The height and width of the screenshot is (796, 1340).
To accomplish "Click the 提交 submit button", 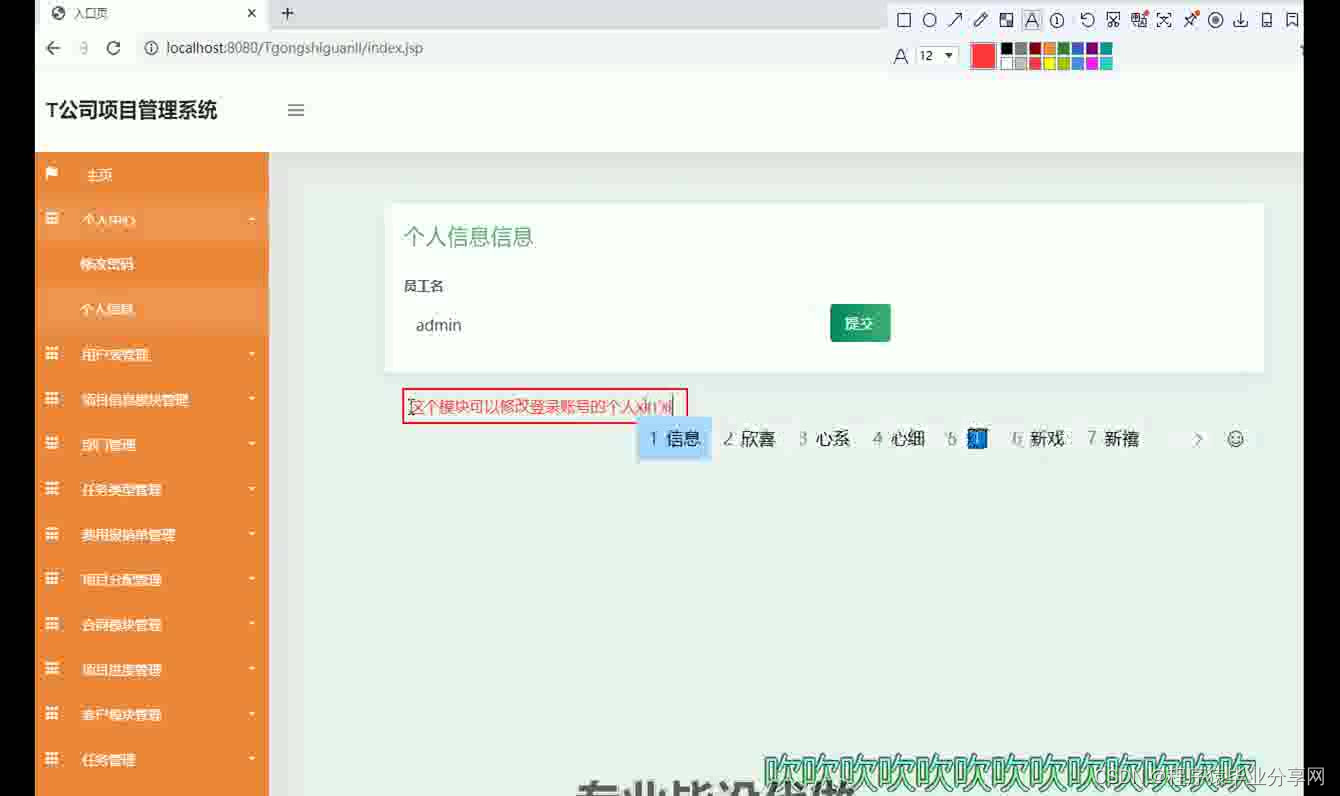I will pyautogui.click(x=860, y=323).
